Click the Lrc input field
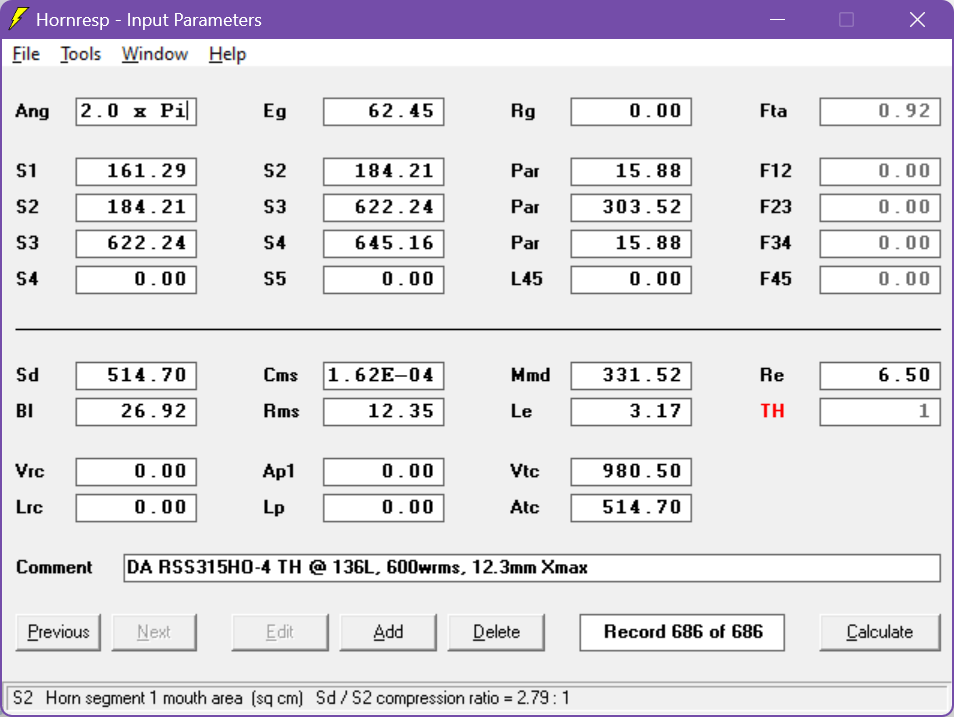Viewport: 954px width, 717px height. [x=136, y=508]
